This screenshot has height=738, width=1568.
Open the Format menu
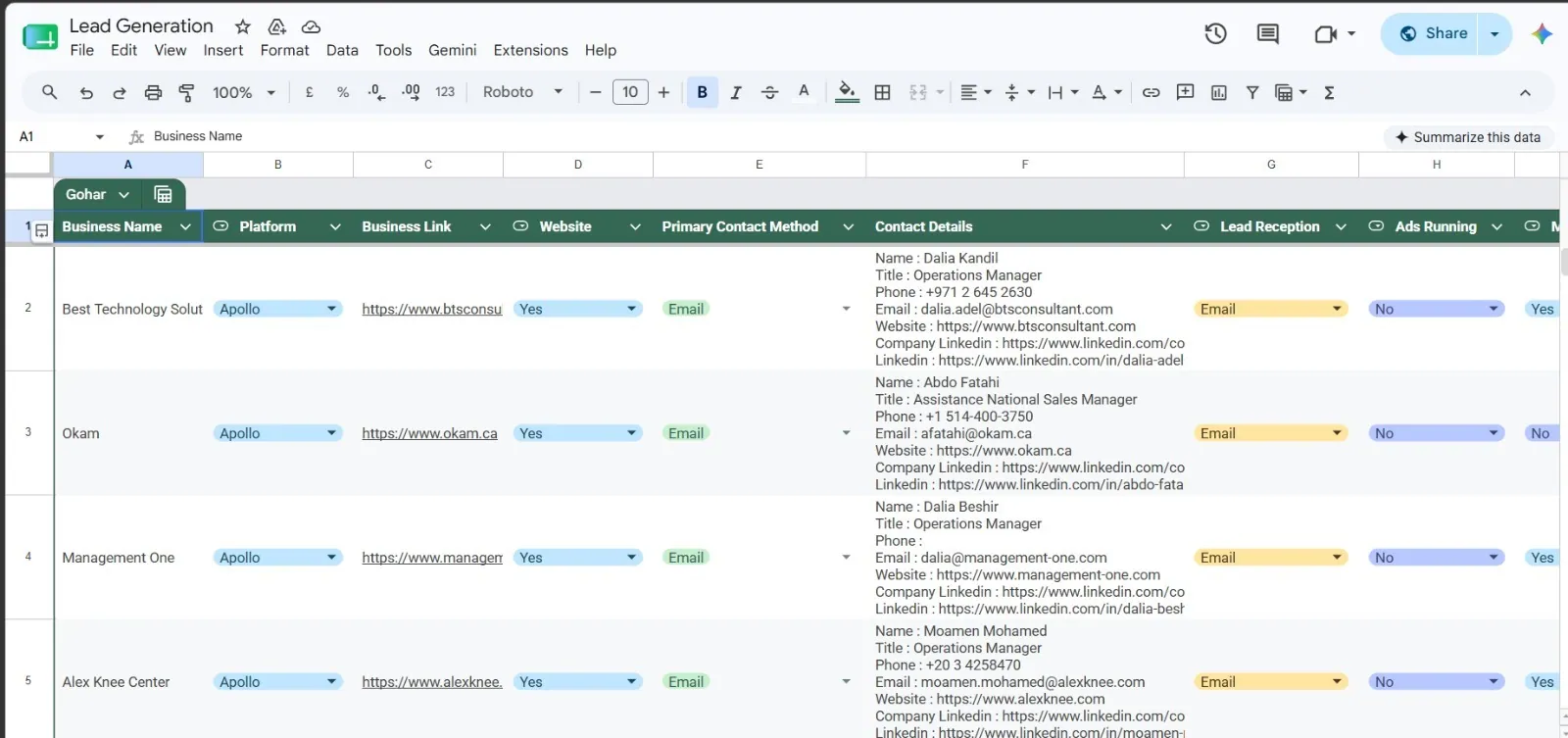[284, 50]
